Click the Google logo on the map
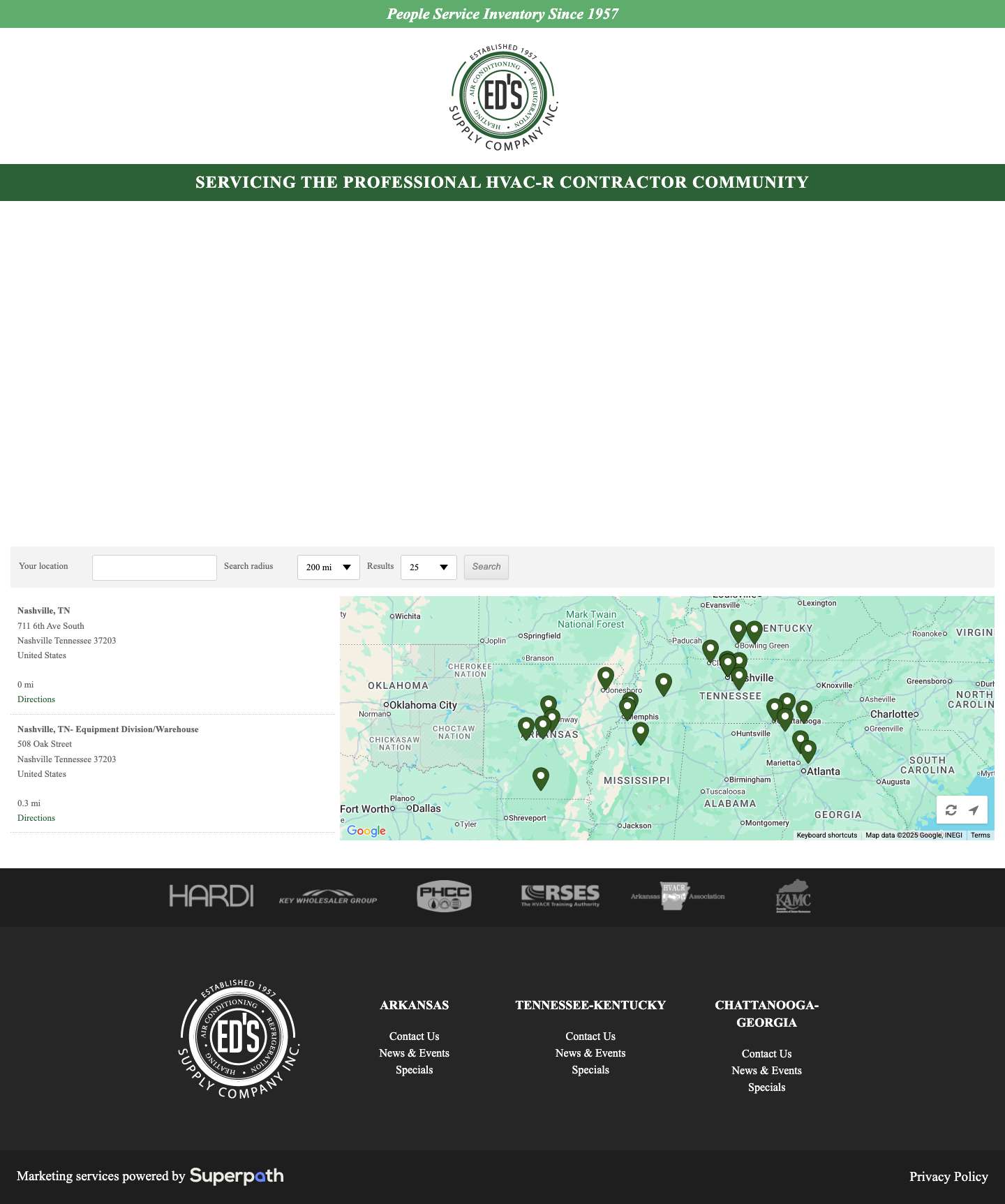 click(366, 831)
